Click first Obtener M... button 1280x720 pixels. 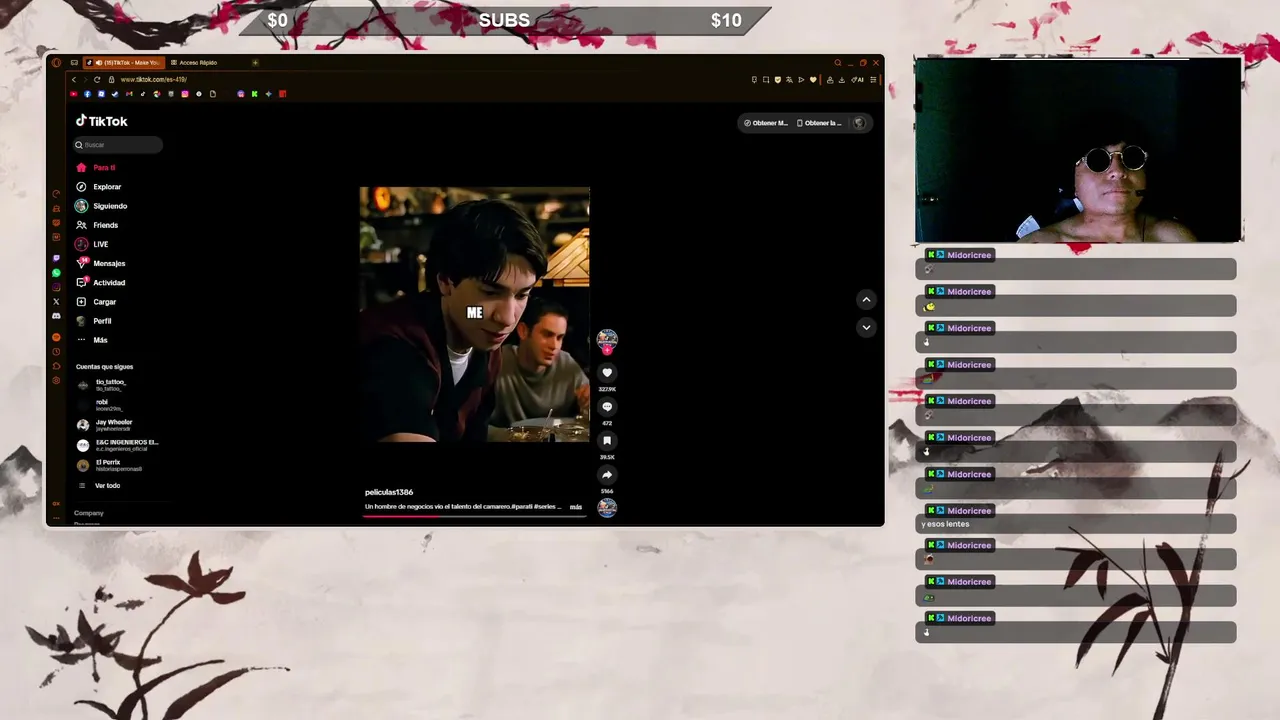tap(766, 123)
